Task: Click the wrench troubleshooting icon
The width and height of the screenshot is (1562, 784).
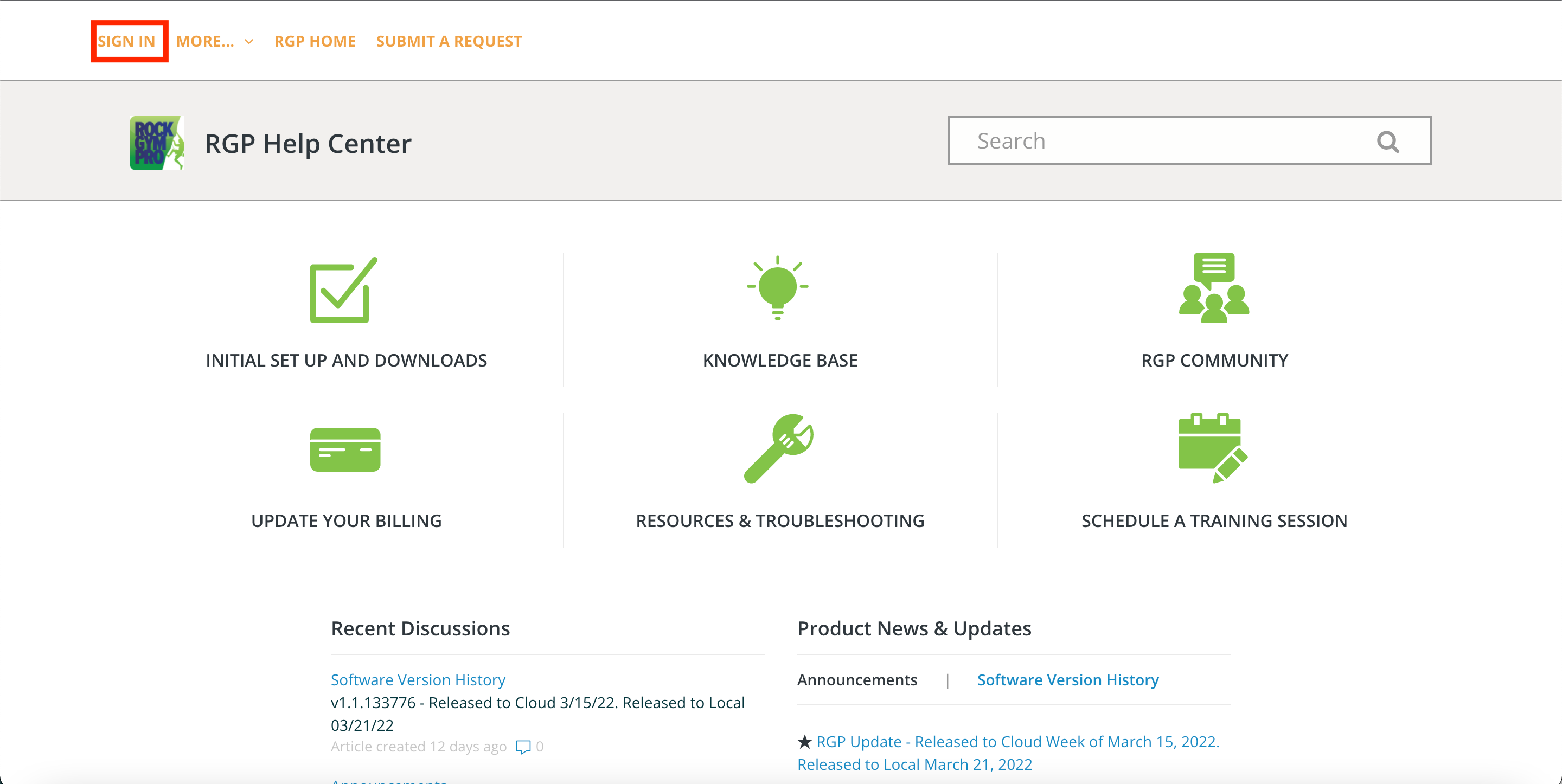Action: [x=779, y=449]
